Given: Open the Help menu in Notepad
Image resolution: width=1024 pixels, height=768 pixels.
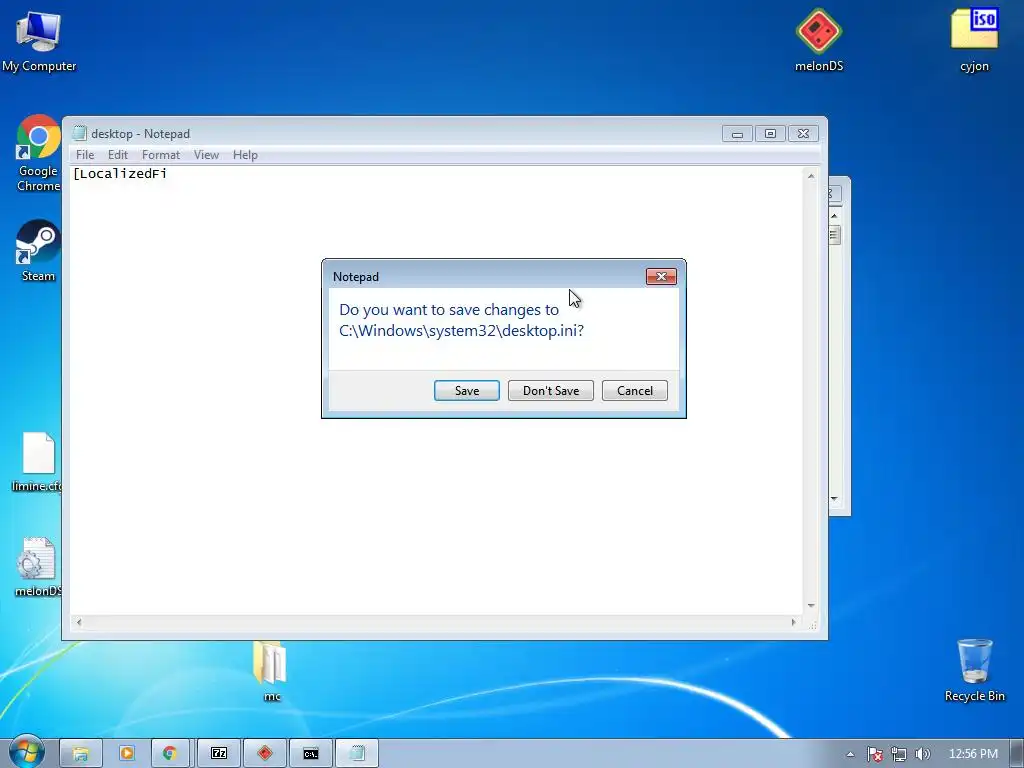Looking at the screenshot, I should point(245,155).
